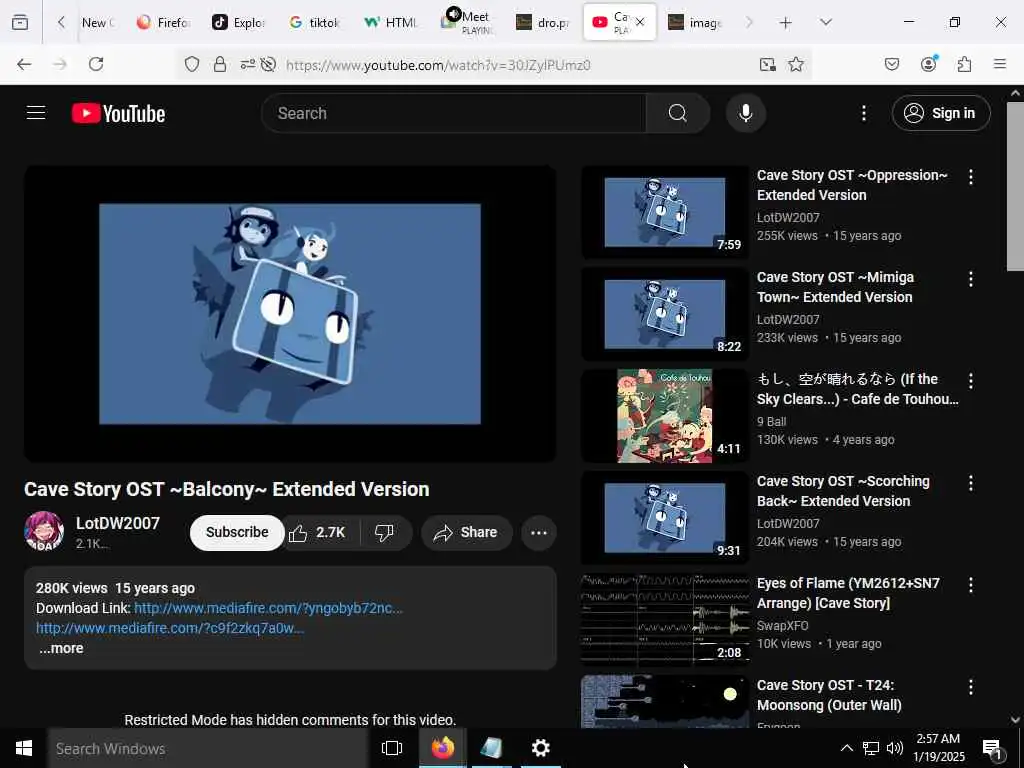The width and height of the screenshot is (1024, 768).
Task: Open the Extensions puzzle icon
Action: [964, 64]
